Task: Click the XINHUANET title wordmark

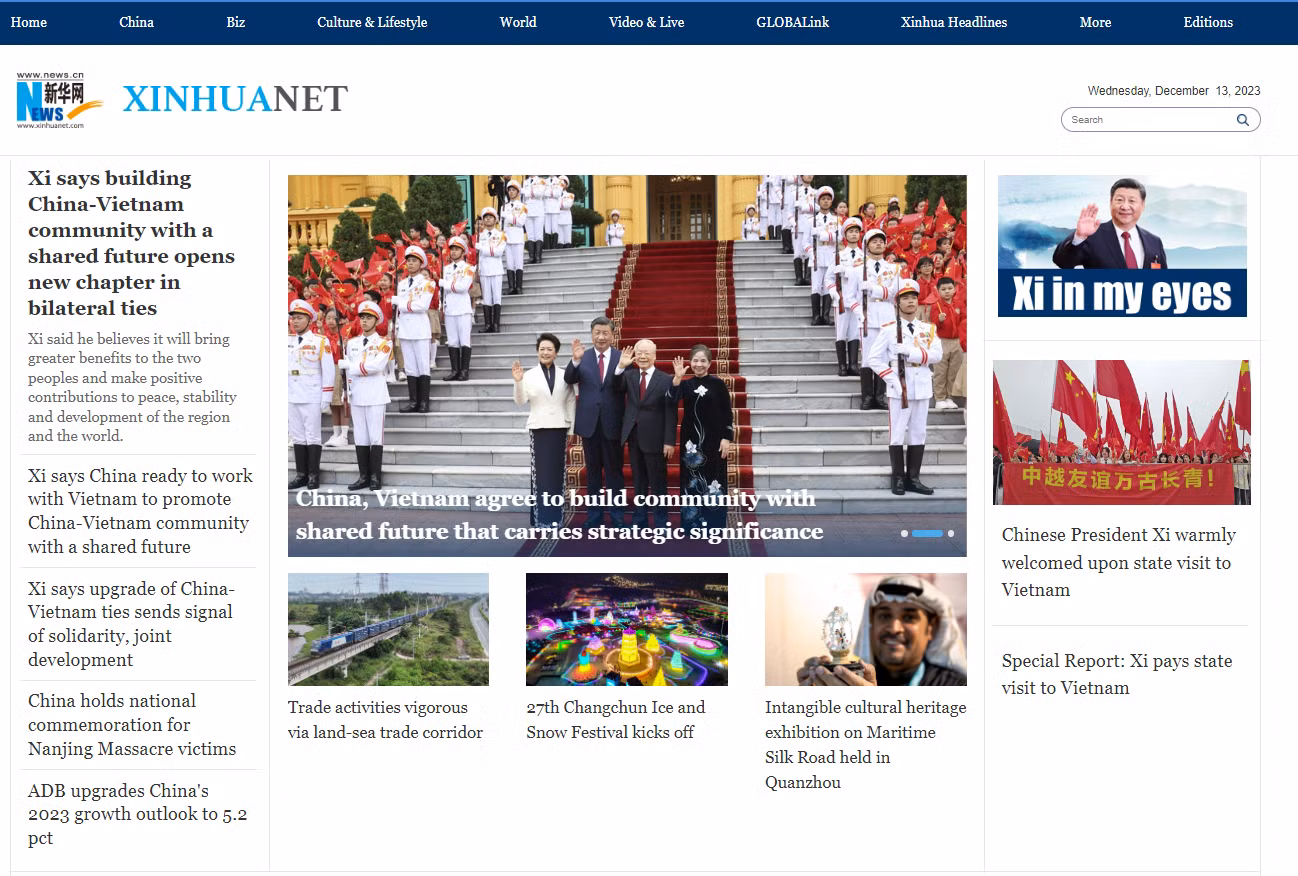Action: (235, 99)
